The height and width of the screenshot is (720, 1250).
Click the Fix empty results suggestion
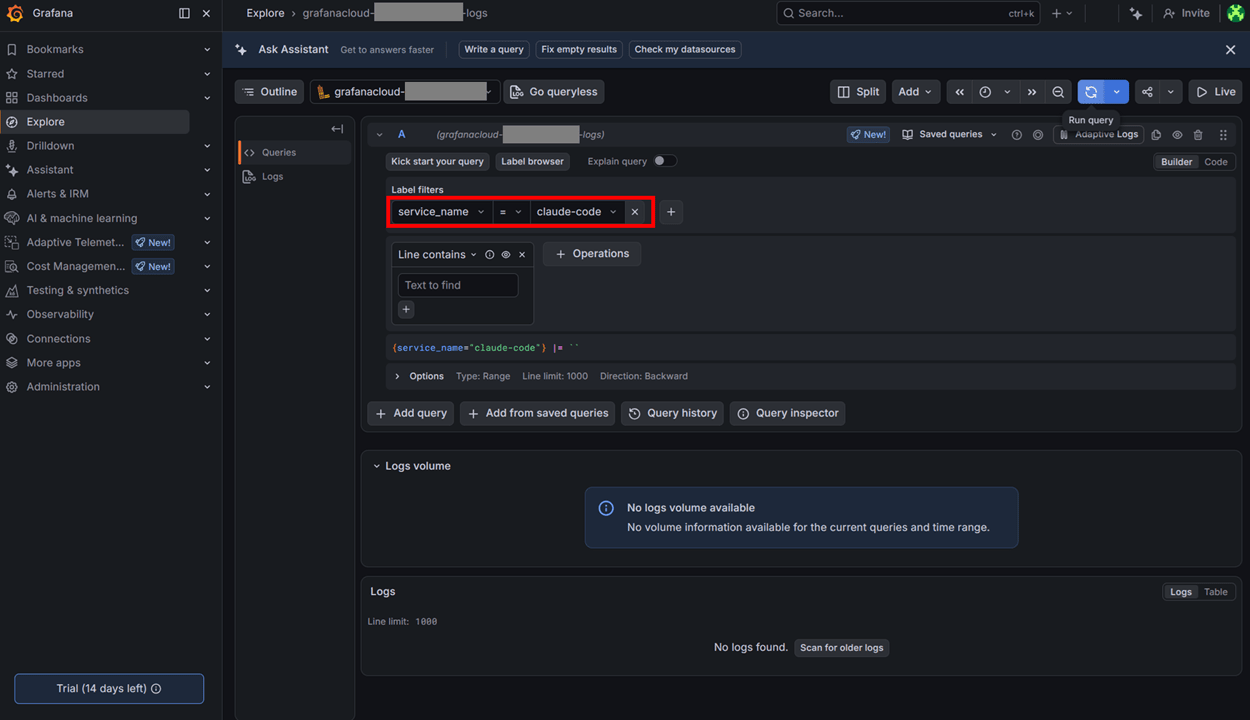(579, 49)
